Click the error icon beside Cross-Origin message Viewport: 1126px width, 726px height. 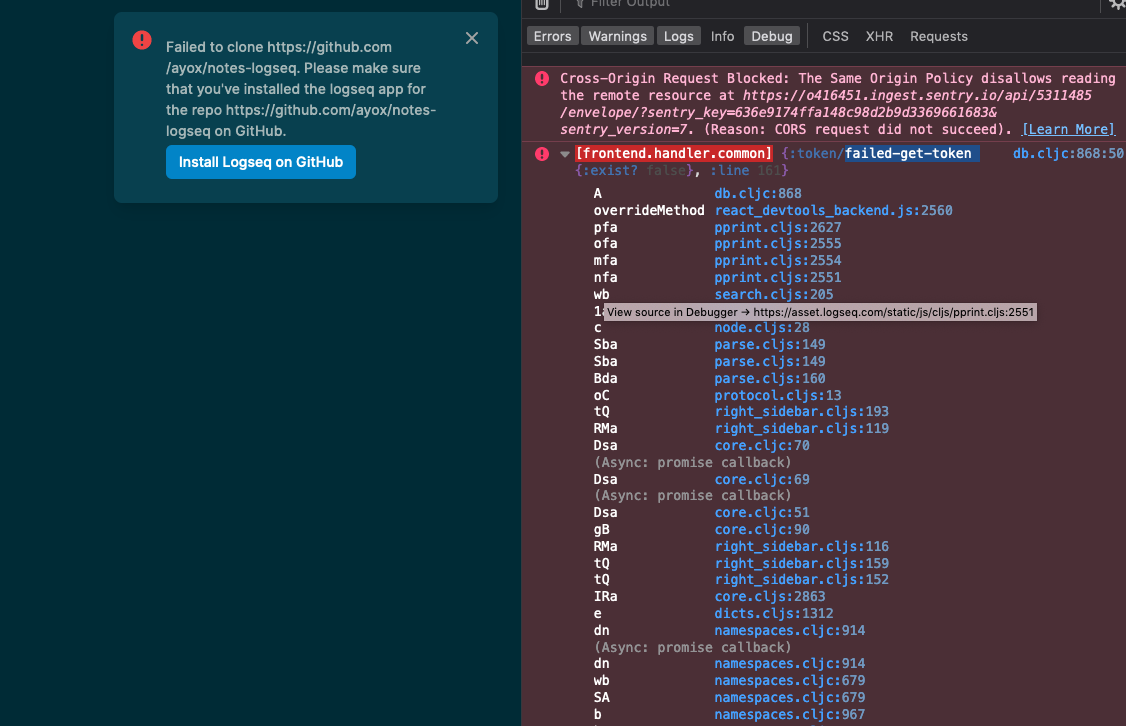541,78
